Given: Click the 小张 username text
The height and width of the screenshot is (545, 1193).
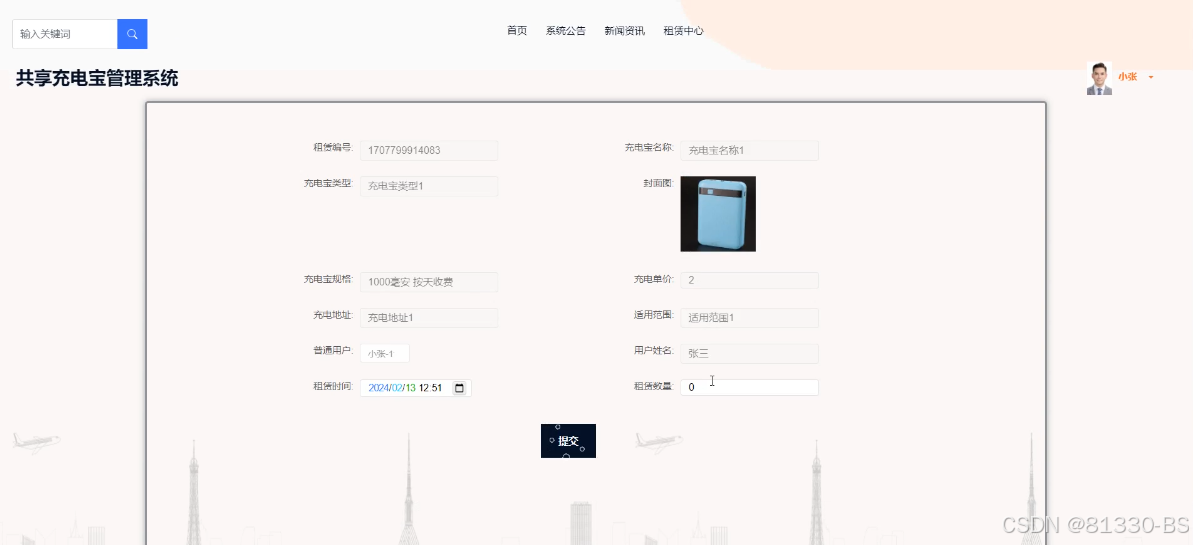Looking at the screenshot, I should click(x=1128, y=77).
